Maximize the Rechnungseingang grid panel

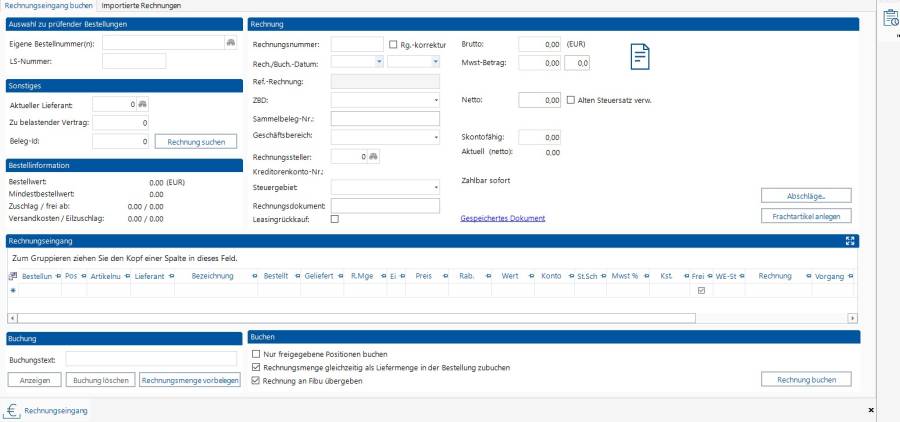(851, 240)
